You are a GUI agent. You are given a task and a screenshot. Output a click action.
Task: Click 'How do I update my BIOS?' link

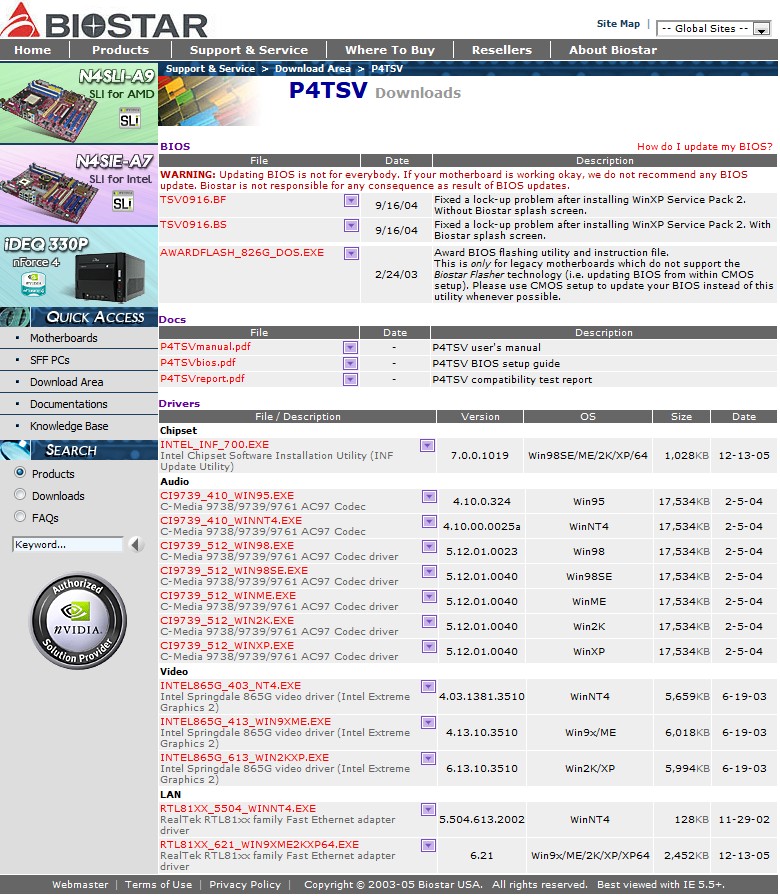(705, 147)
